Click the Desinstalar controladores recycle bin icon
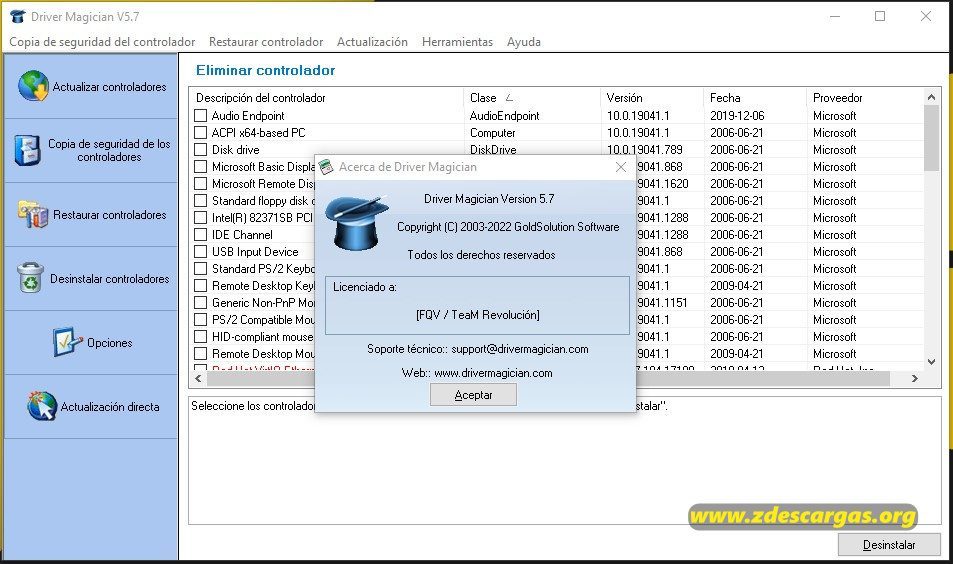This screenshot has width=953, height=564. tap(30, 278)
